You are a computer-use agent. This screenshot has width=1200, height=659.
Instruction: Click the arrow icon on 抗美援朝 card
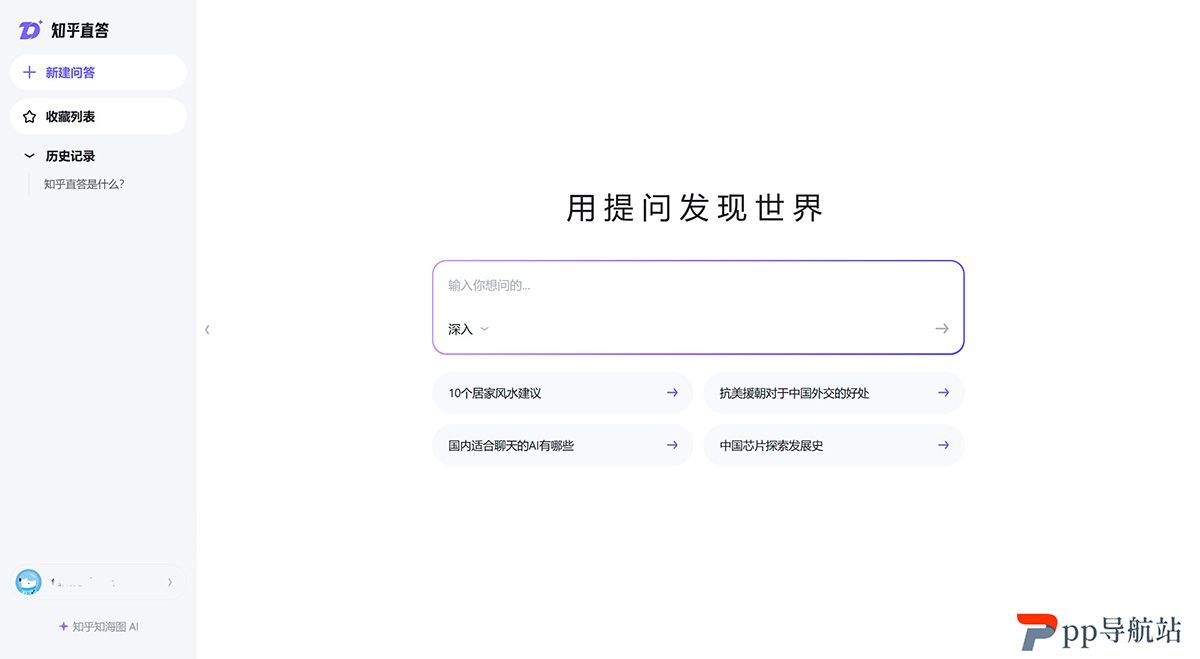pyautogui.click(x=943, y=393)
